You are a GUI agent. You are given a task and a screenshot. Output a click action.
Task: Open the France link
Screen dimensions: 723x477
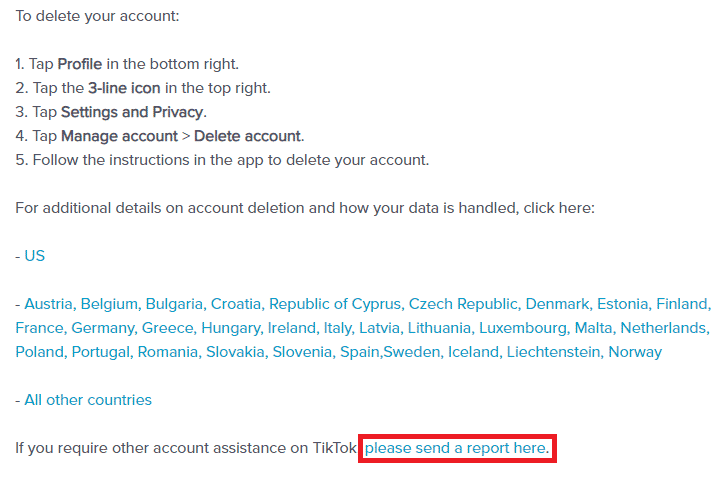tap(39, 328)
